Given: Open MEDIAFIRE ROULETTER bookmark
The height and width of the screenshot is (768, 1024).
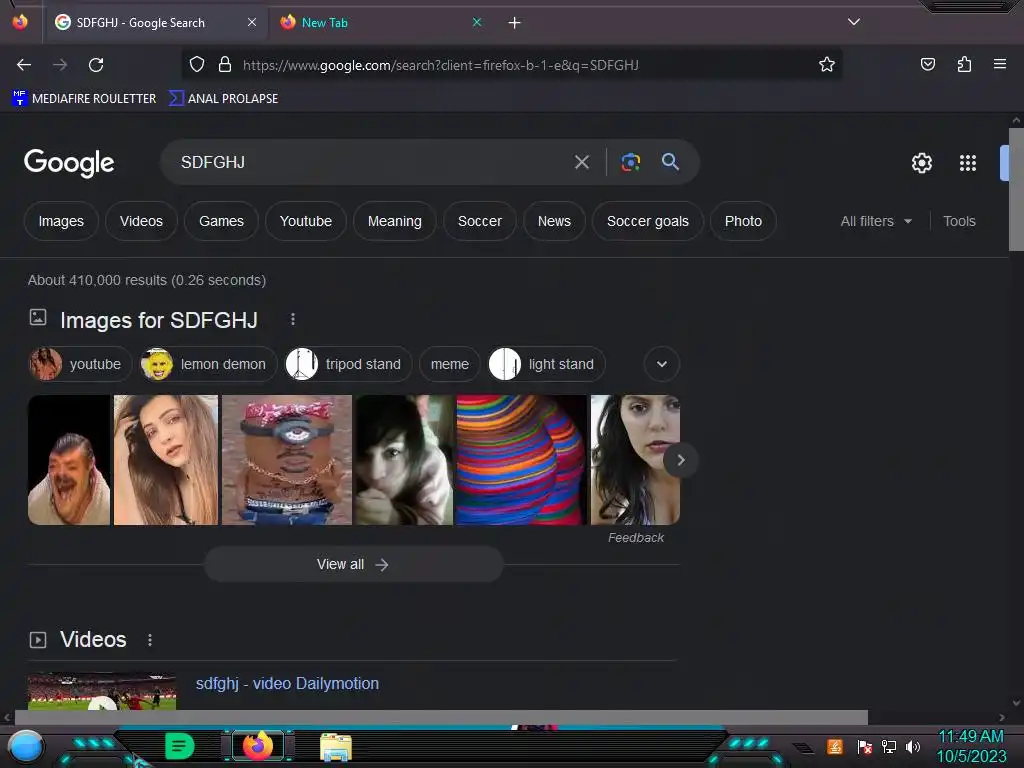Looking at the screenshot, I should [x=84, y=99].
